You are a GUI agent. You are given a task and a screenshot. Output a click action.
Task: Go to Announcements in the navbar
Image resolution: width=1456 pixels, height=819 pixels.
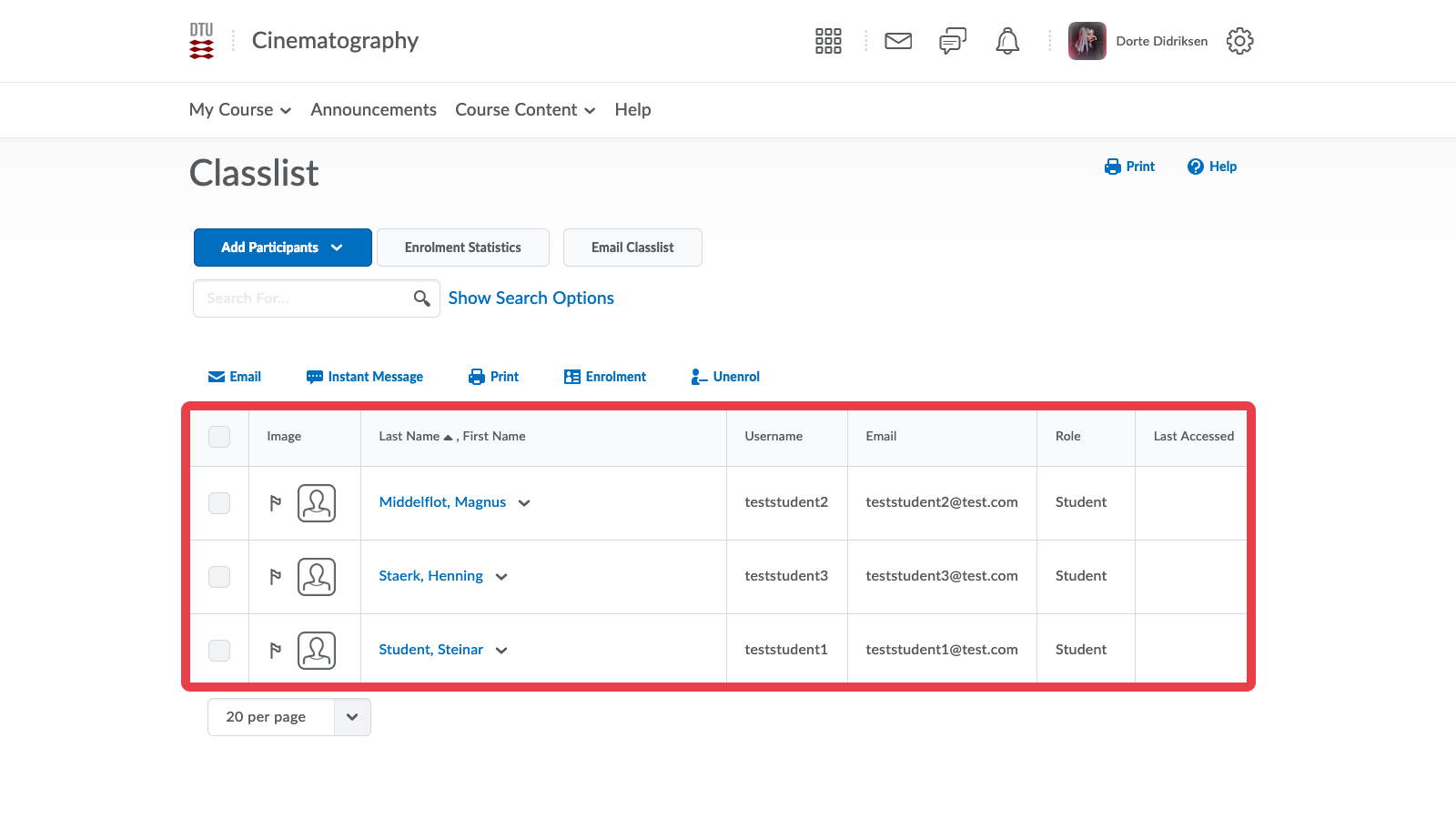373,110
